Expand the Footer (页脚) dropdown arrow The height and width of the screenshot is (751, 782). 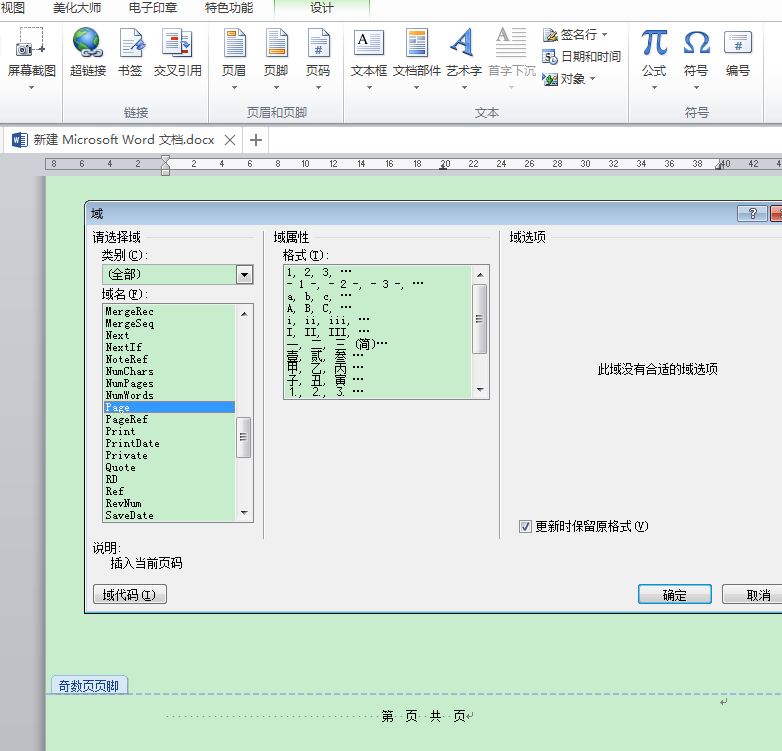(276, 88)
